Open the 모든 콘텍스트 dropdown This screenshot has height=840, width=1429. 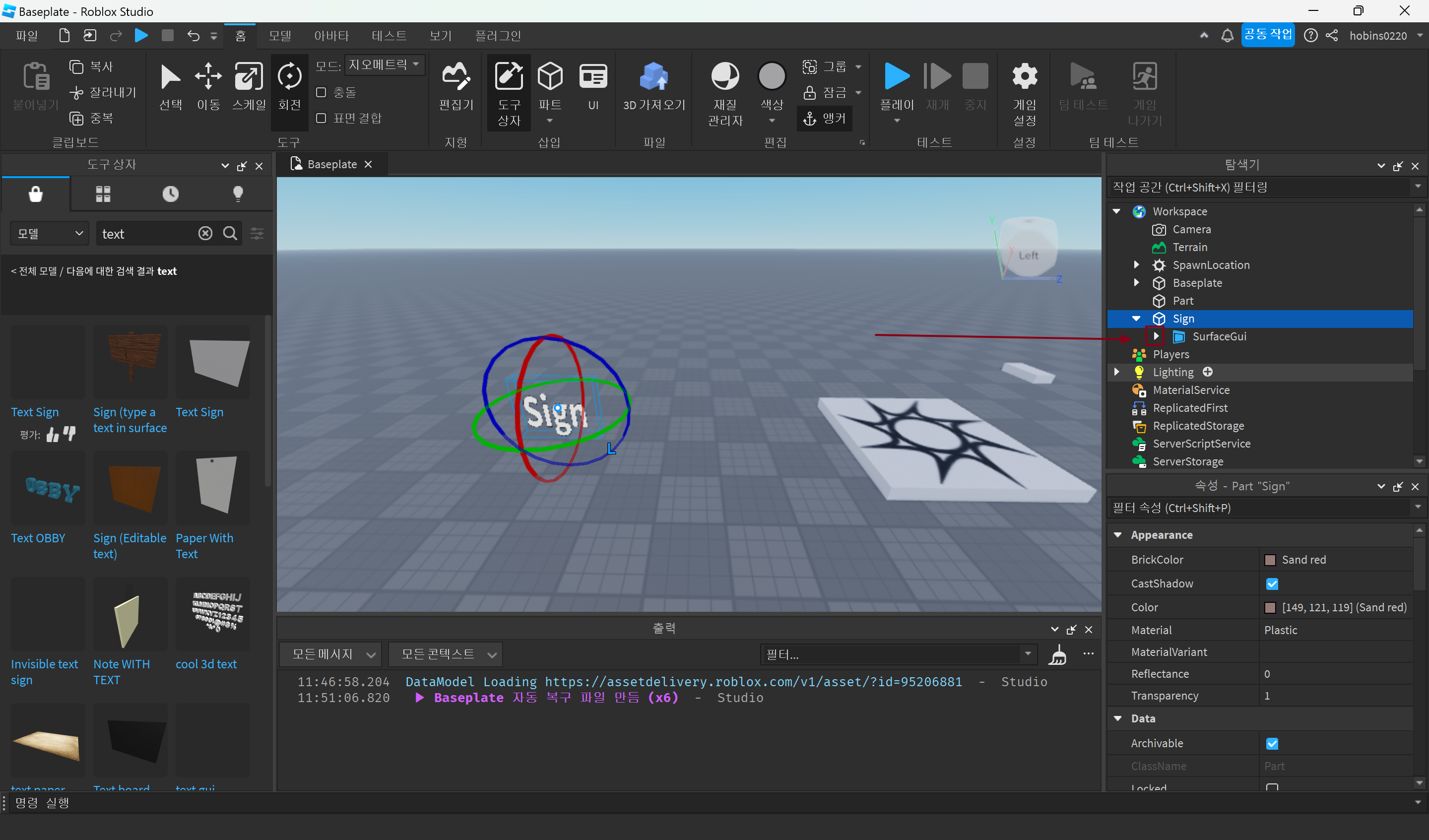446,654
